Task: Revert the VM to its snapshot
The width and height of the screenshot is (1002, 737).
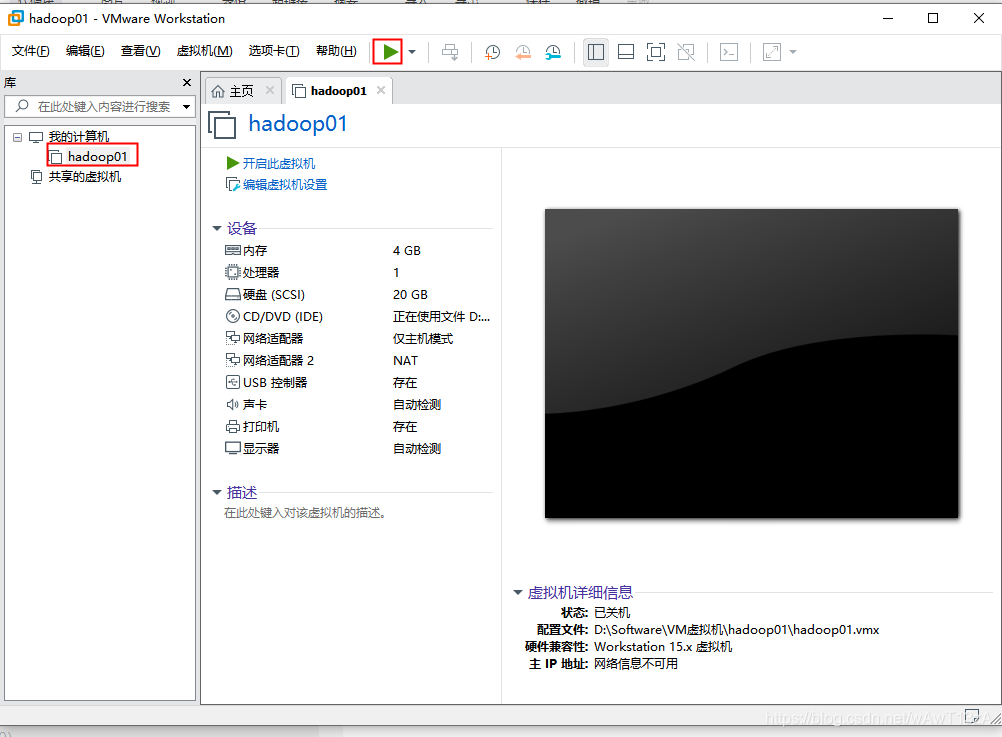Action: [523, 52]
